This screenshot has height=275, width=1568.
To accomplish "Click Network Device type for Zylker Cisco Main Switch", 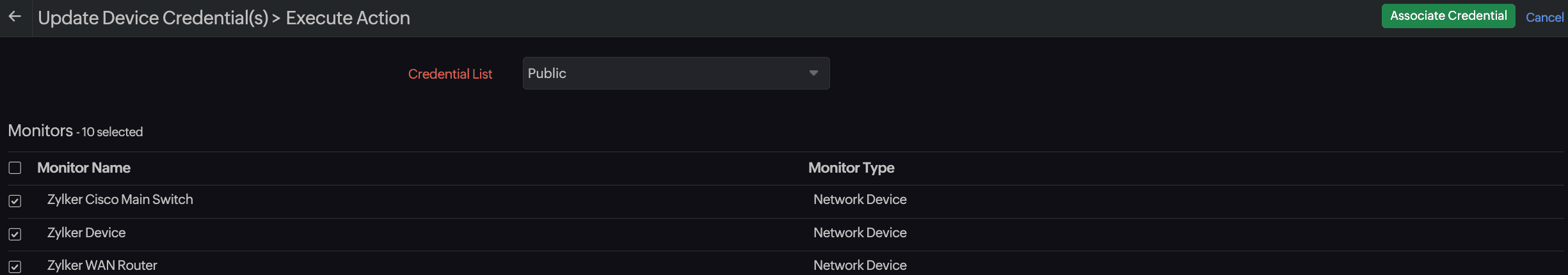I will (860, 200).
